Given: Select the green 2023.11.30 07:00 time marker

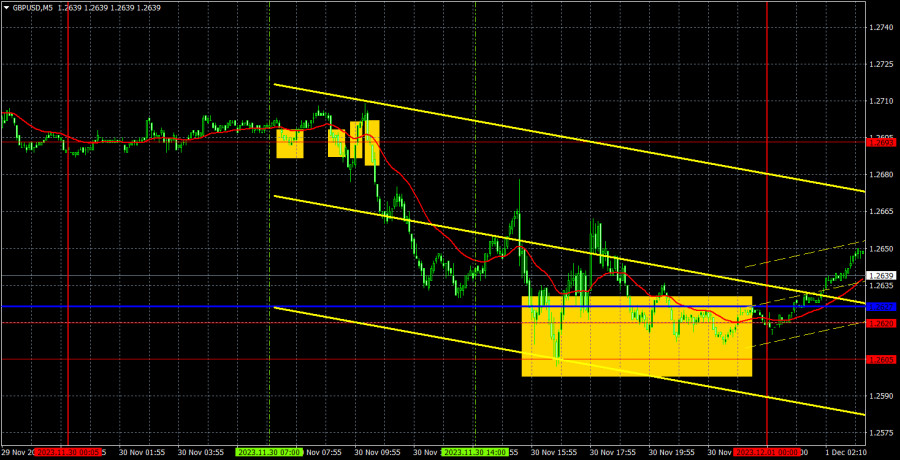Looking at the screenshot, I should tap(269, 453).
